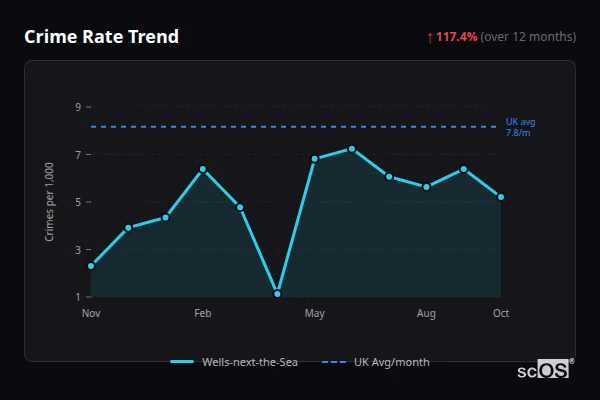Click the 117.4% increase figure
Viewport: 600px width, 400px height.
pos(457,37)
